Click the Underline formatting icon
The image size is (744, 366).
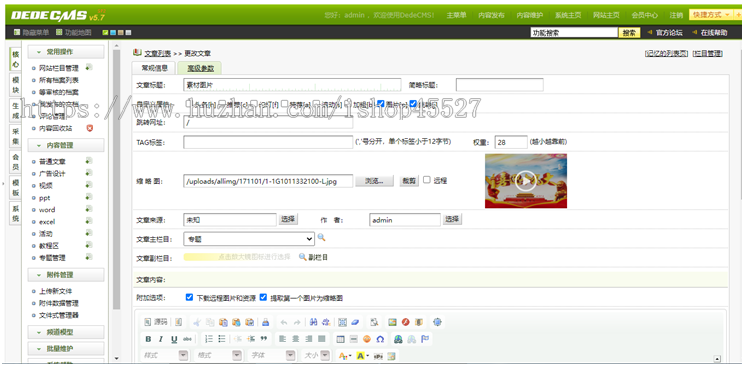[174, 339]
